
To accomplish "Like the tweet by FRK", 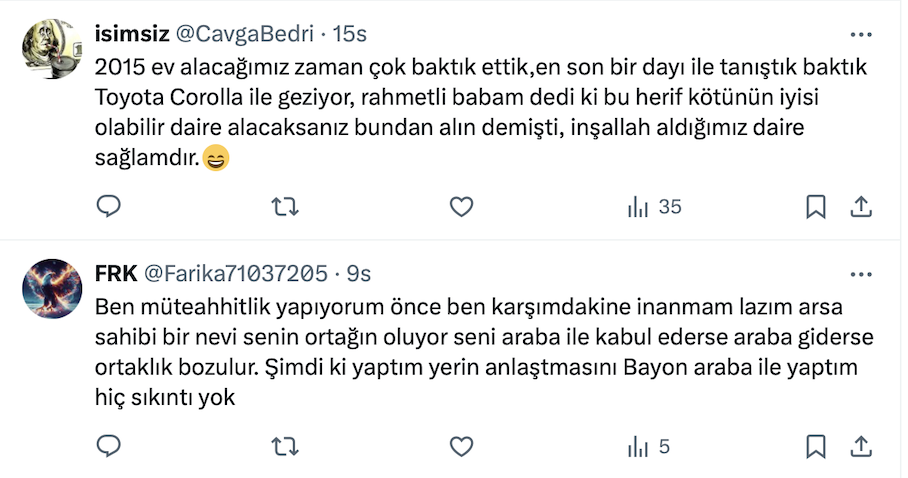I will (x=461, y=446).
